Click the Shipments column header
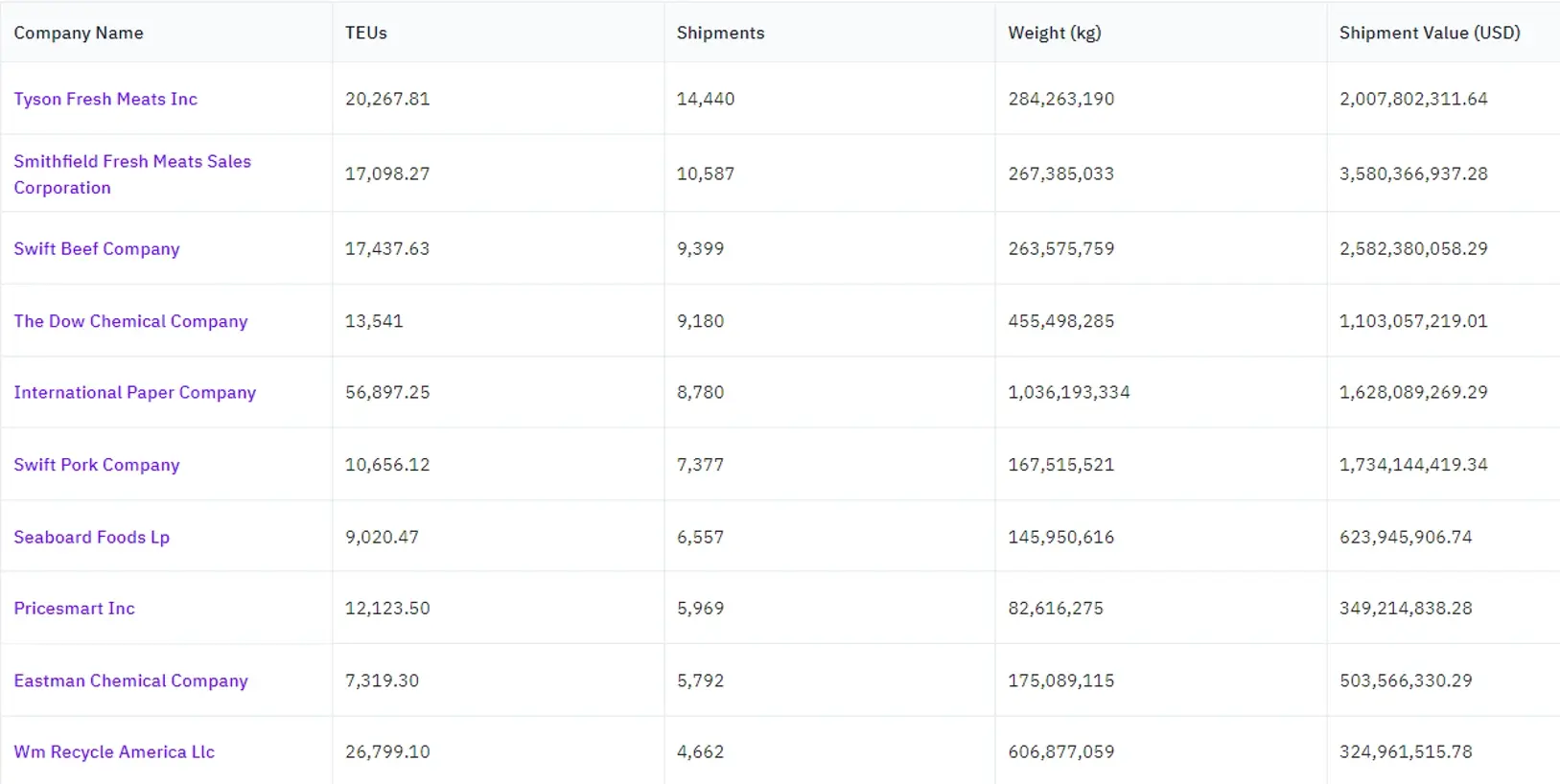Image resolution: width=1560 pixels, height=784 pixels. (x=721, y=33)
